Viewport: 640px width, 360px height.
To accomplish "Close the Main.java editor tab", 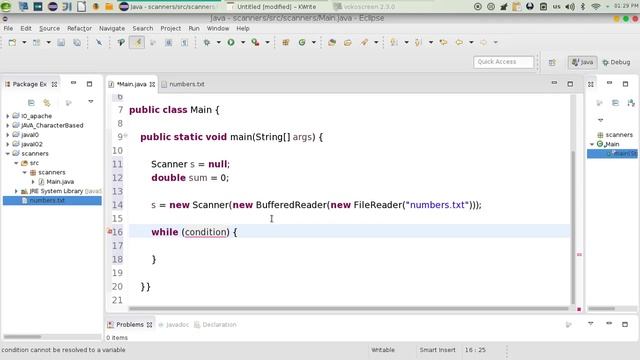I will (152, 84).
